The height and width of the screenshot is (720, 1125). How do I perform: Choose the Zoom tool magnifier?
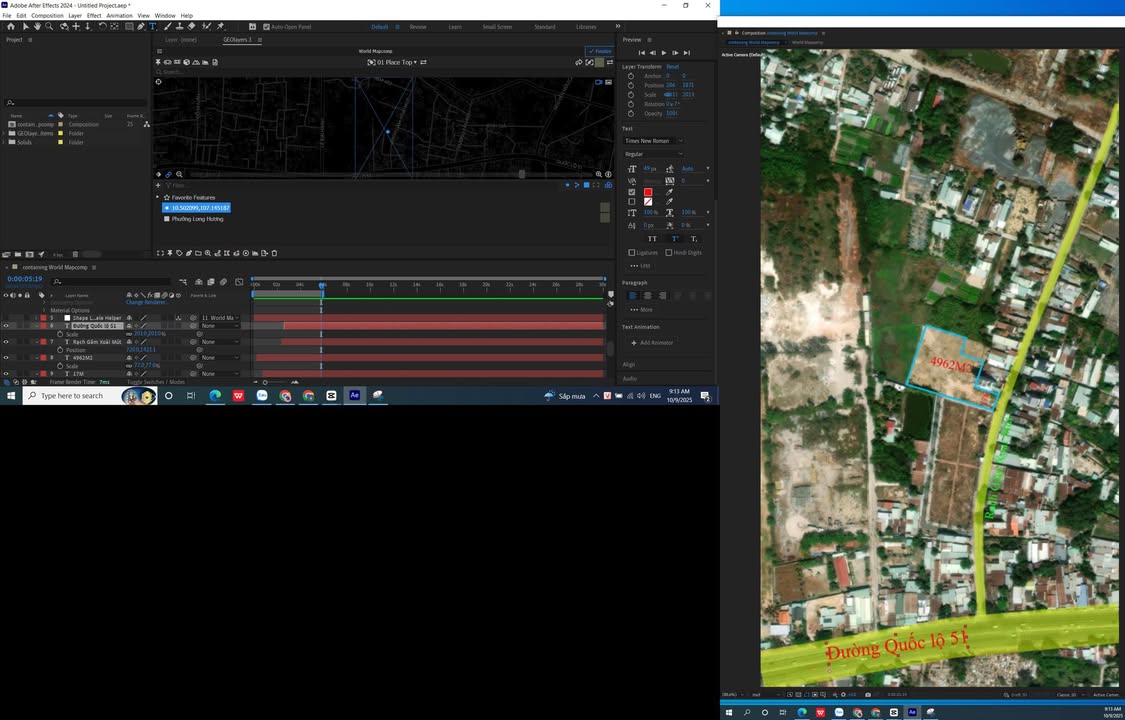(49, 26)
